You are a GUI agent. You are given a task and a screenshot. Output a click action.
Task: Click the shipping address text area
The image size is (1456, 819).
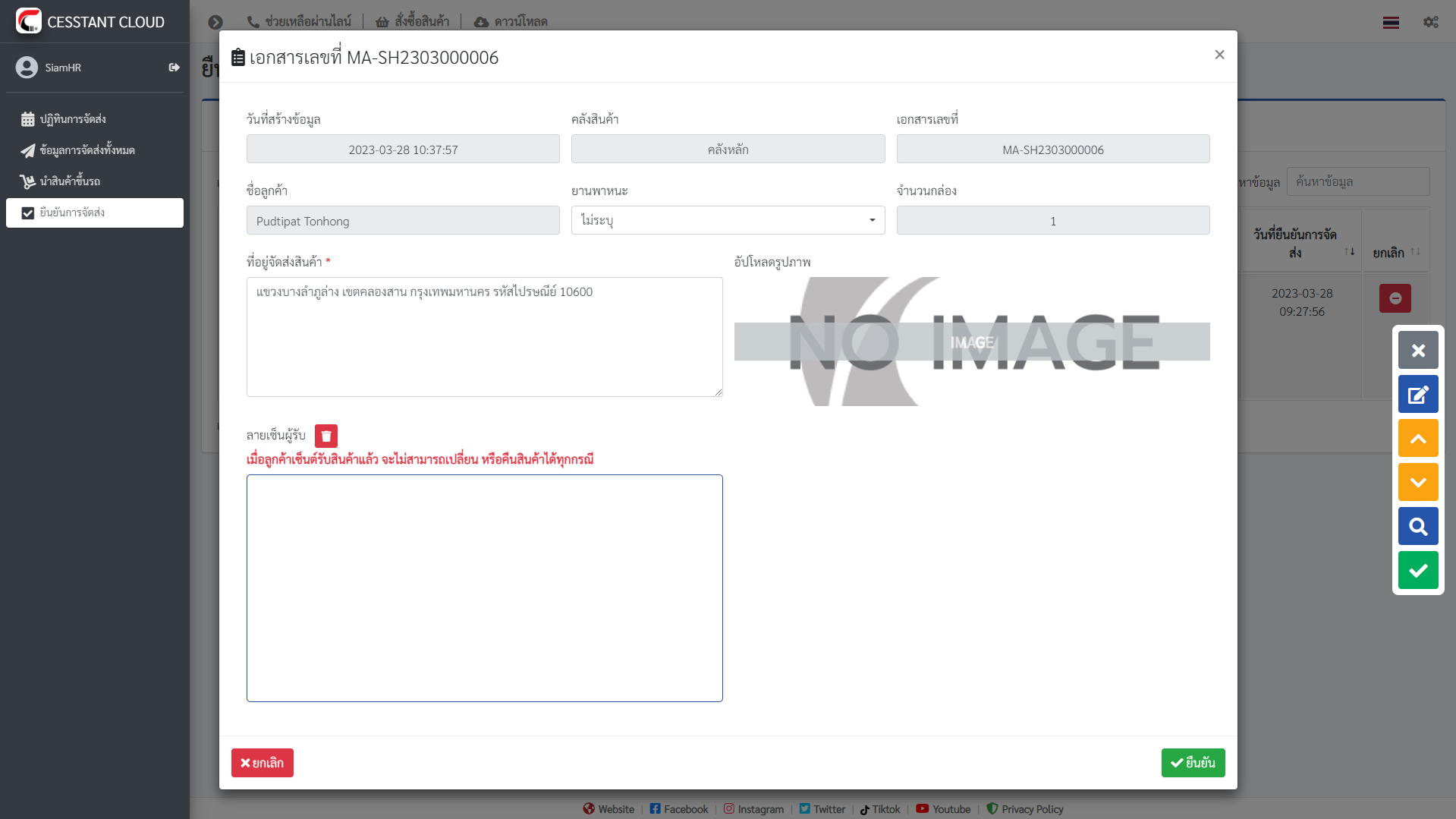click(484, 336)
